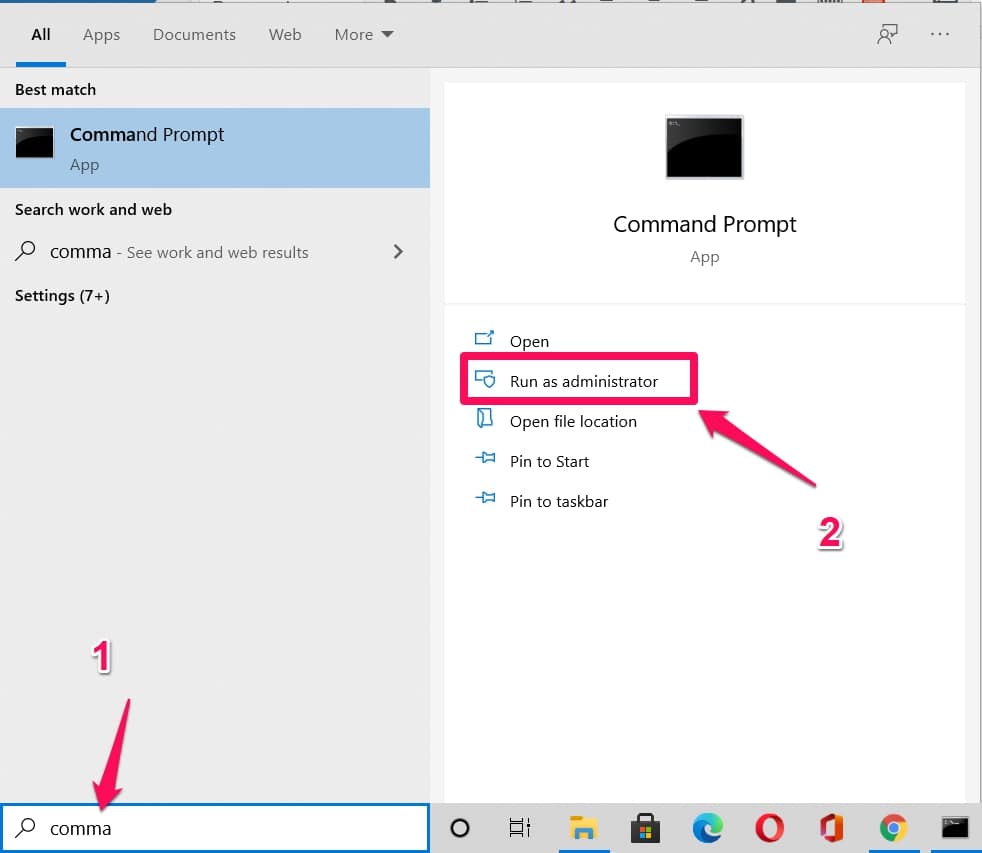Click the search magnifier icon beside comma result
The height and width of the screenshot is (853, 982).
pos(25,251)
